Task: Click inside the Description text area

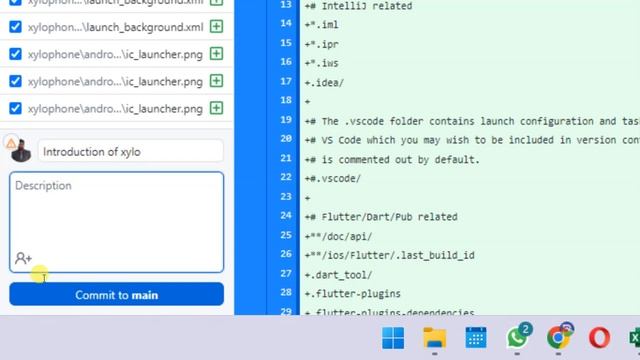Action: tap(117, 222)
